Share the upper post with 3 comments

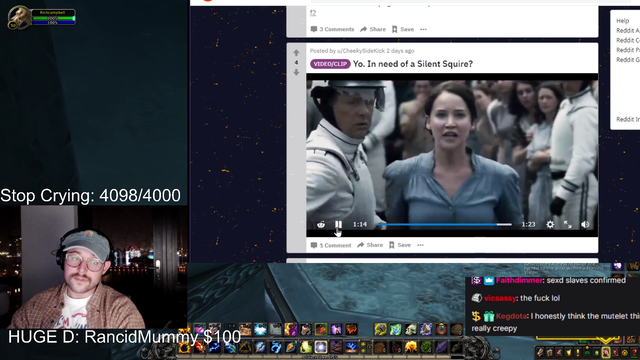(x=373, y=29)
